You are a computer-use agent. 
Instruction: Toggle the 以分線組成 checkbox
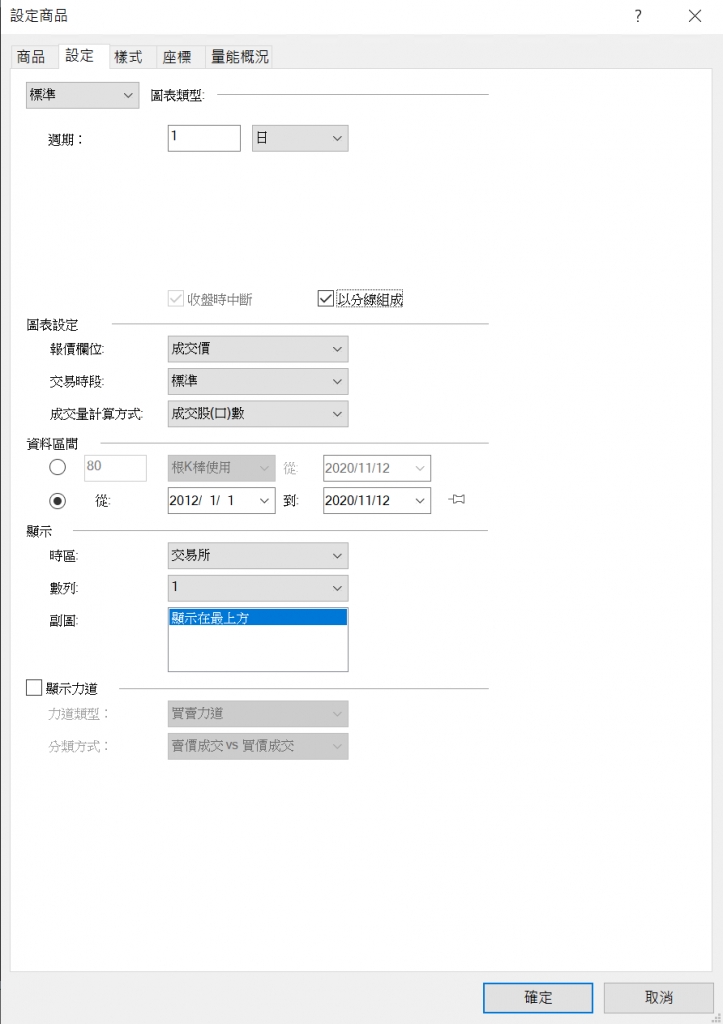coord(325,299)
